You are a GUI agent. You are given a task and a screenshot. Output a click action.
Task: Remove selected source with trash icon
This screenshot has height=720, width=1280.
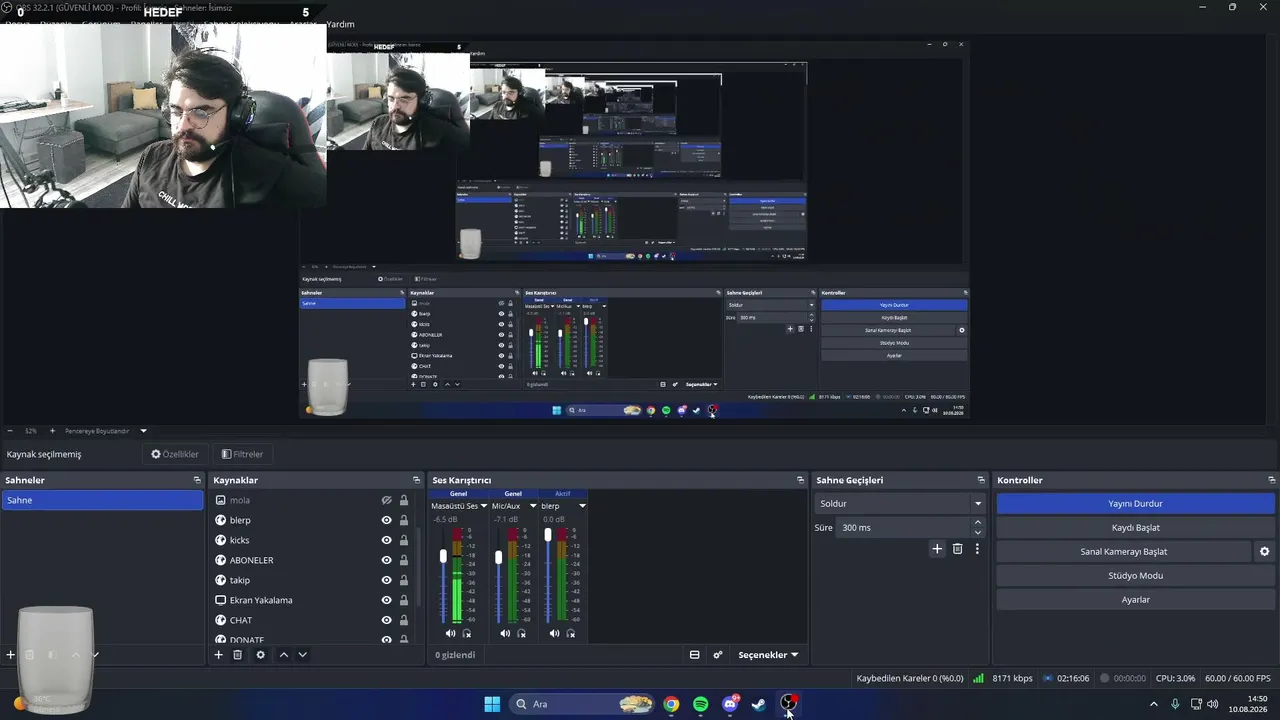(238, 655)
